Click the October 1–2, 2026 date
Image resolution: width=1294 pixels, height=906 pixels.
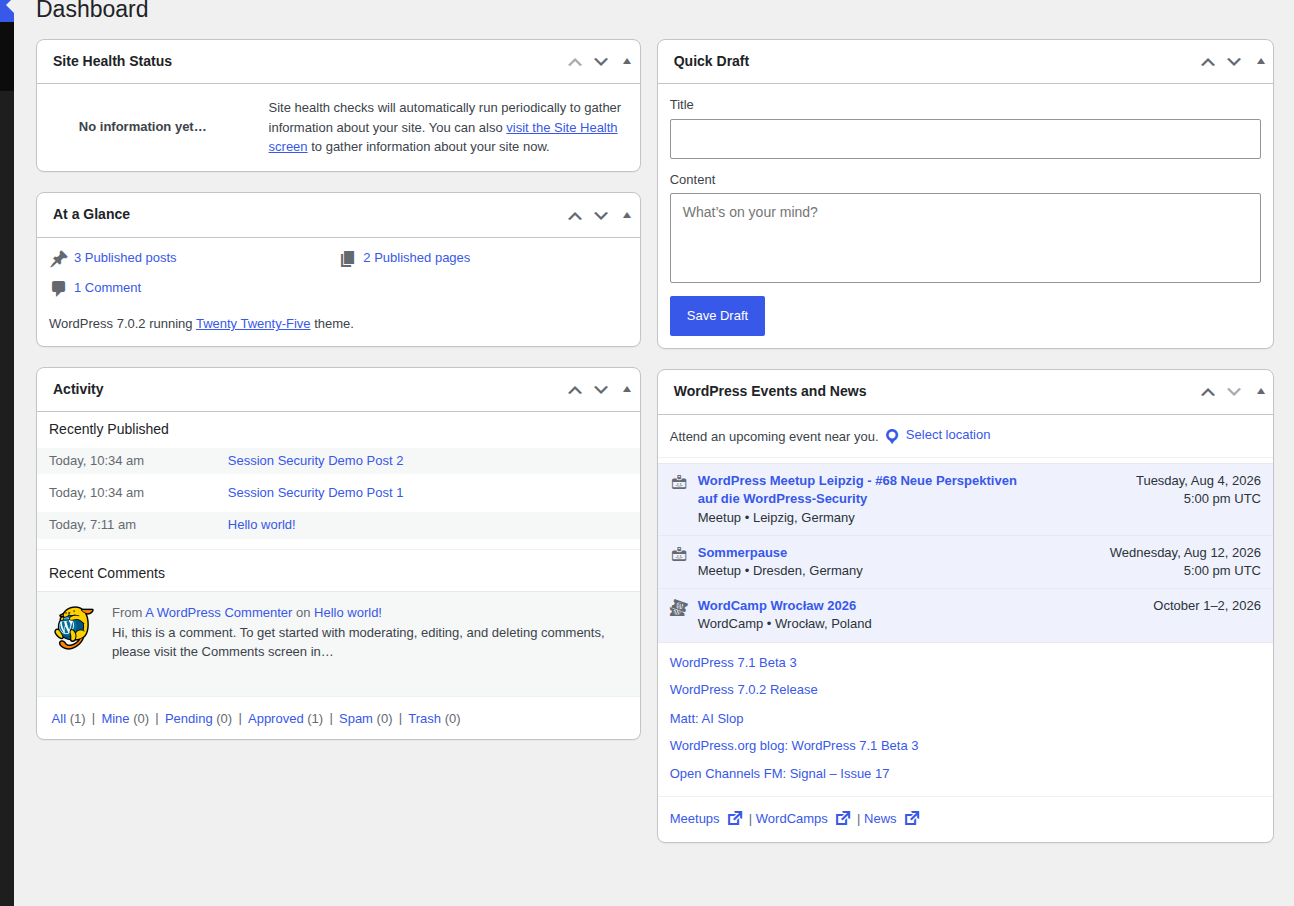(1207, 605)
